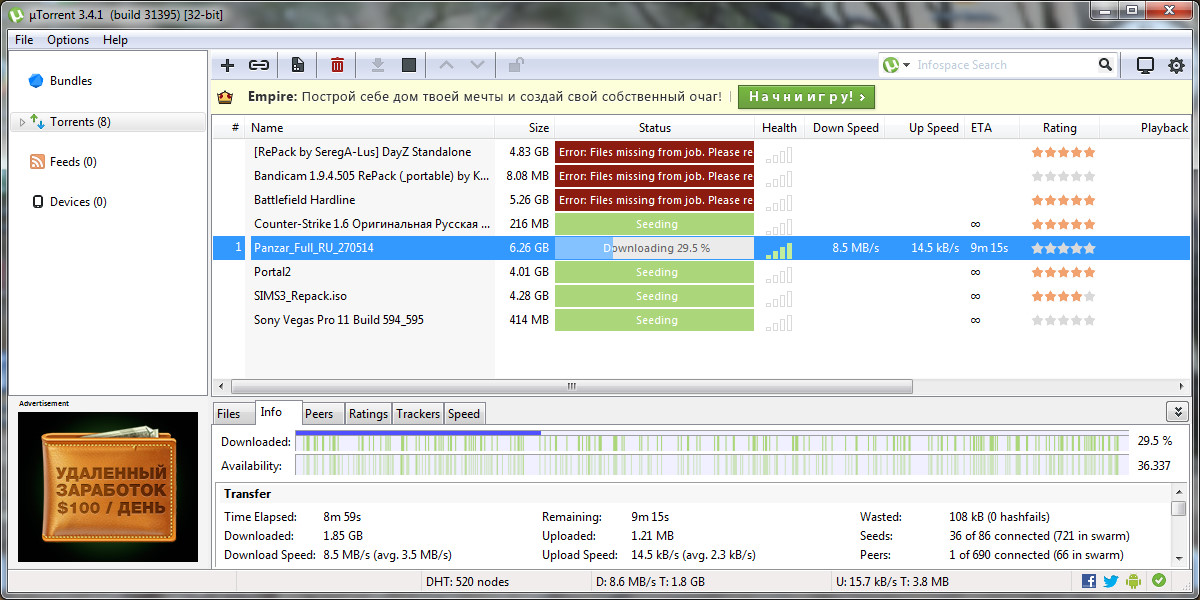Click the Downloaded pieces bar in Info
Screen dimensions: 1200x600
tap(714, 441)
